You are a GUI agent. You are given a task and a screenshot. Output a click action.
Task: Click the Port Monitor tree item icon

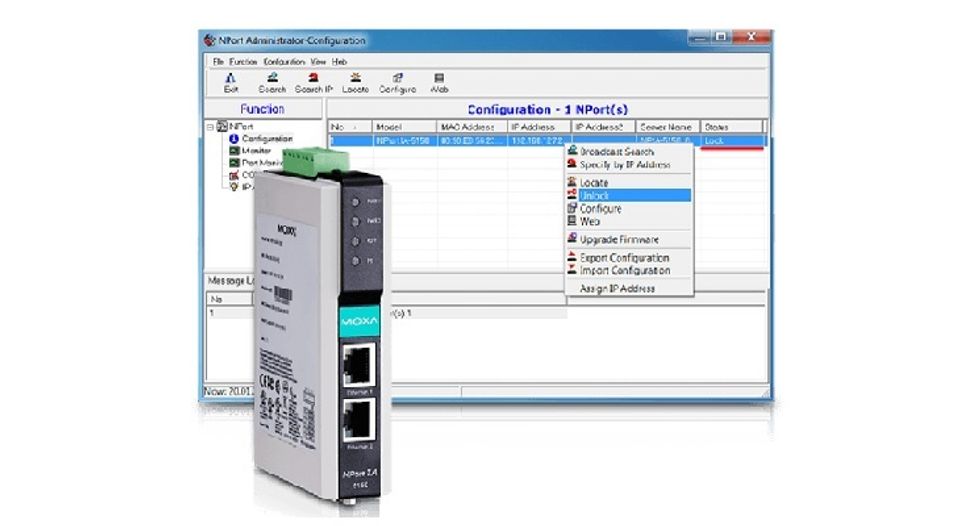pos(234,162)
